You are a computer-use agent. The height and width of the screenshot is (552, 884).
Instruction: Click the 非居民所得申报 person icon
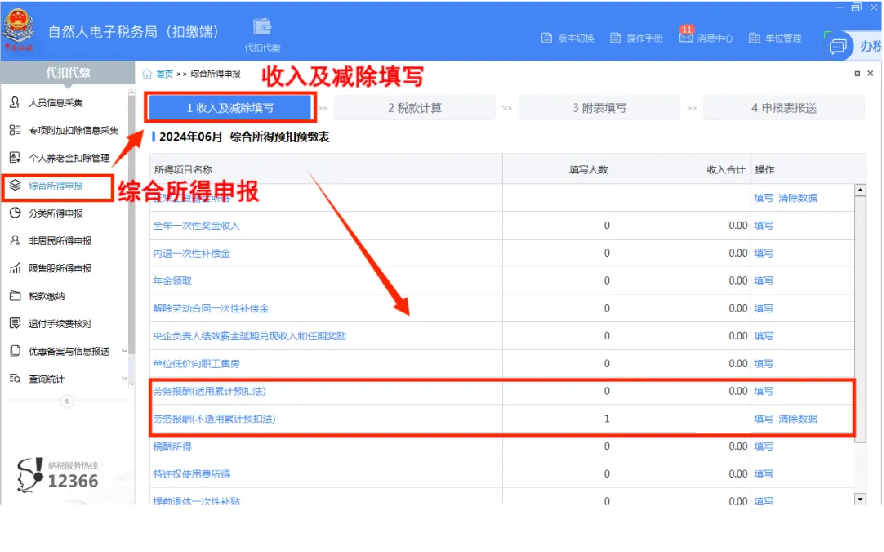coord(15,240)
